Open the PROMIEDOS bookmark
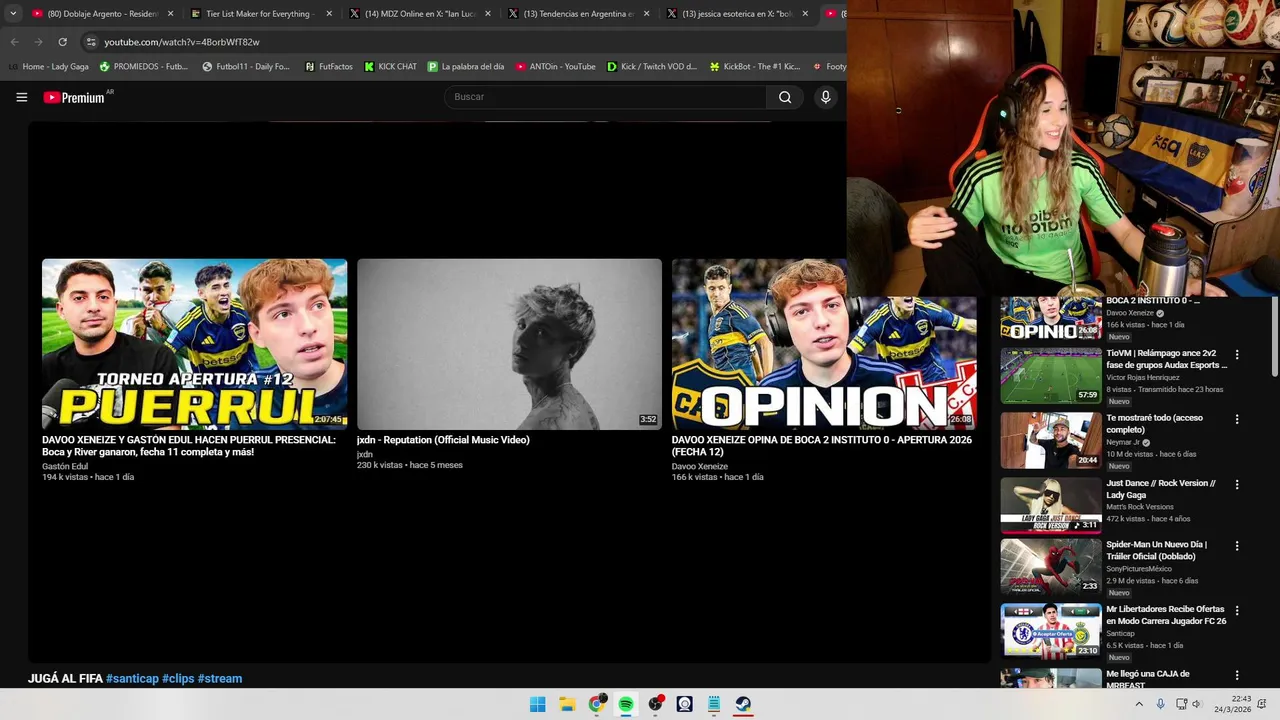 tap(143, 67)
